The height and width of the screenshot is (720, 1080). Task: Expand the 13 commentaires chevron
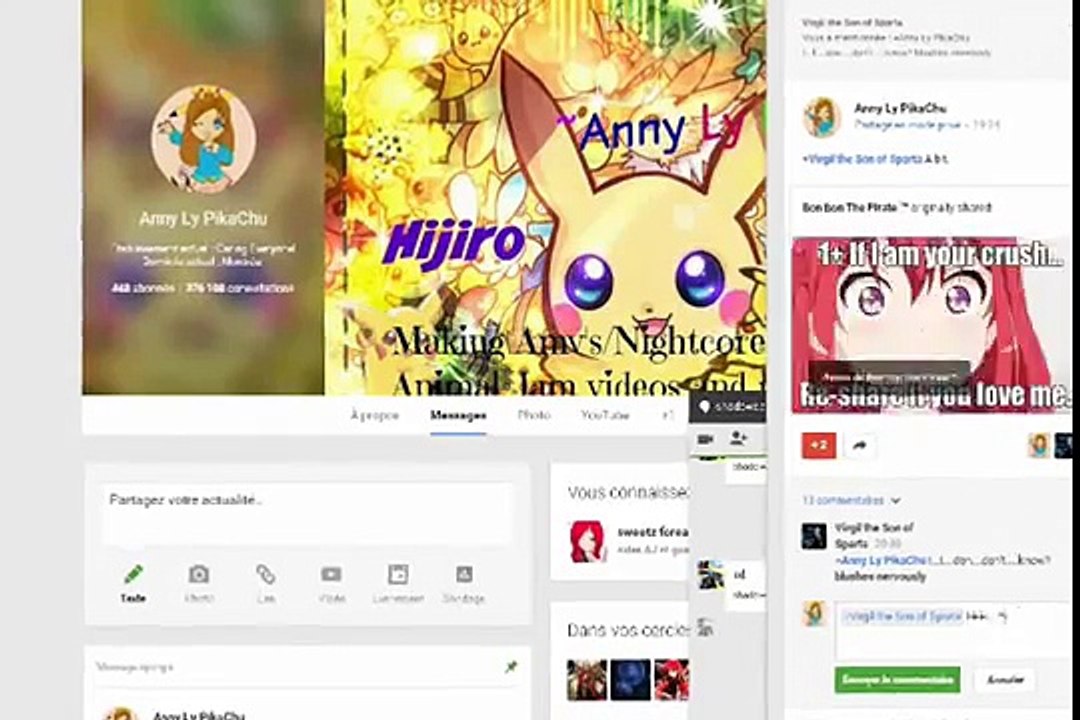coord(895,501)
